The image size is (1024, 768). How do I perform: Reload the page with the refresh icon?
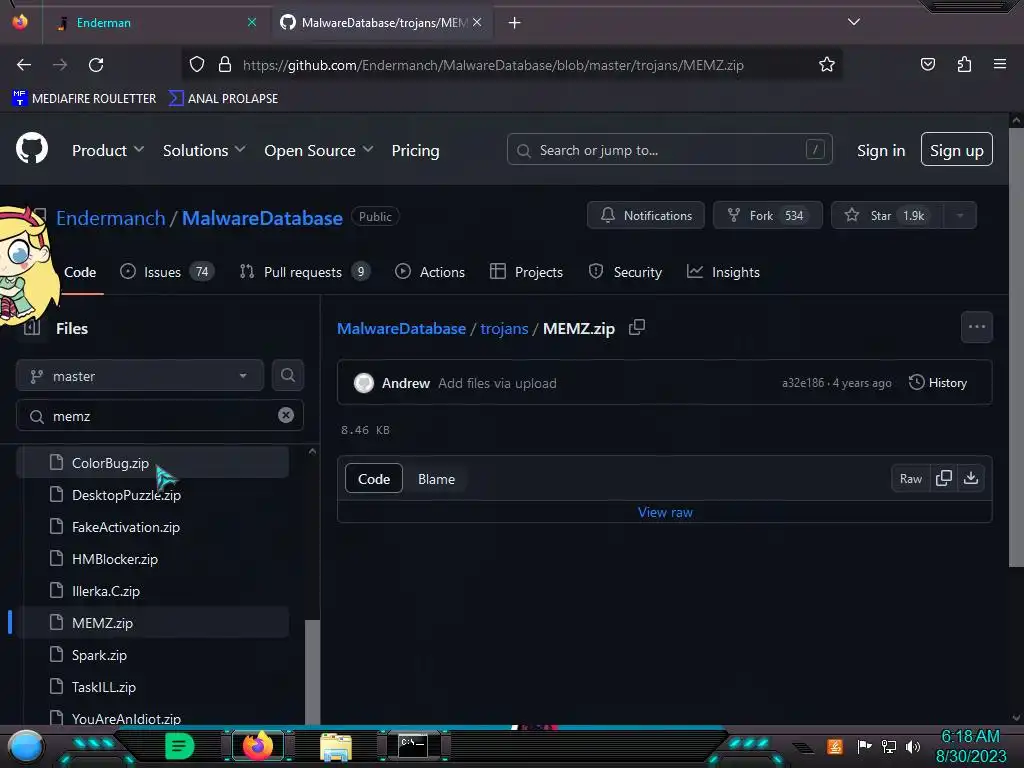point(96,65)
